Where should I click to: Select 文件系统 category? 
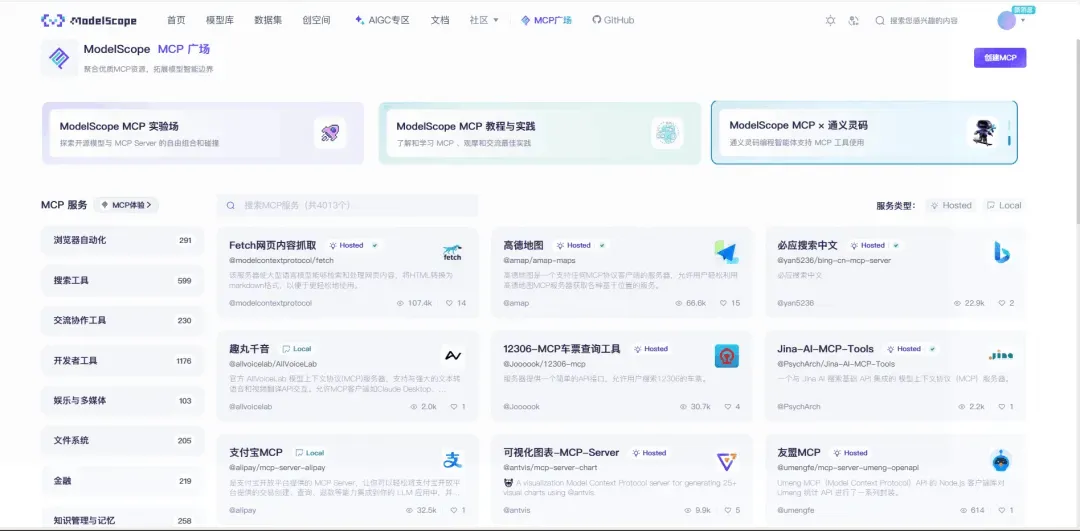click(123, 440)
